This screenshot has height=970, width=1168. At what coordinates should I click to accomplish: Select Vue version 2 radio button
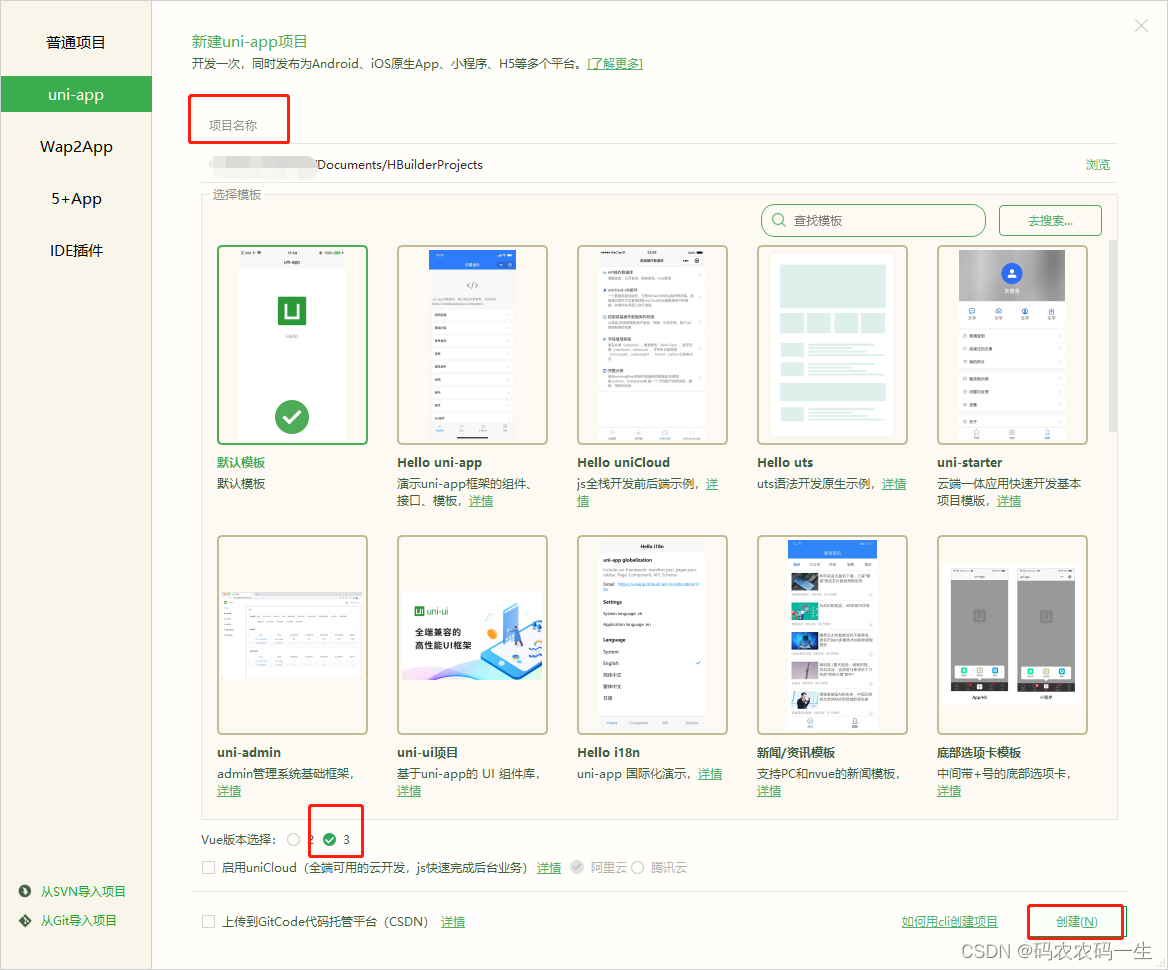point(293,840)
